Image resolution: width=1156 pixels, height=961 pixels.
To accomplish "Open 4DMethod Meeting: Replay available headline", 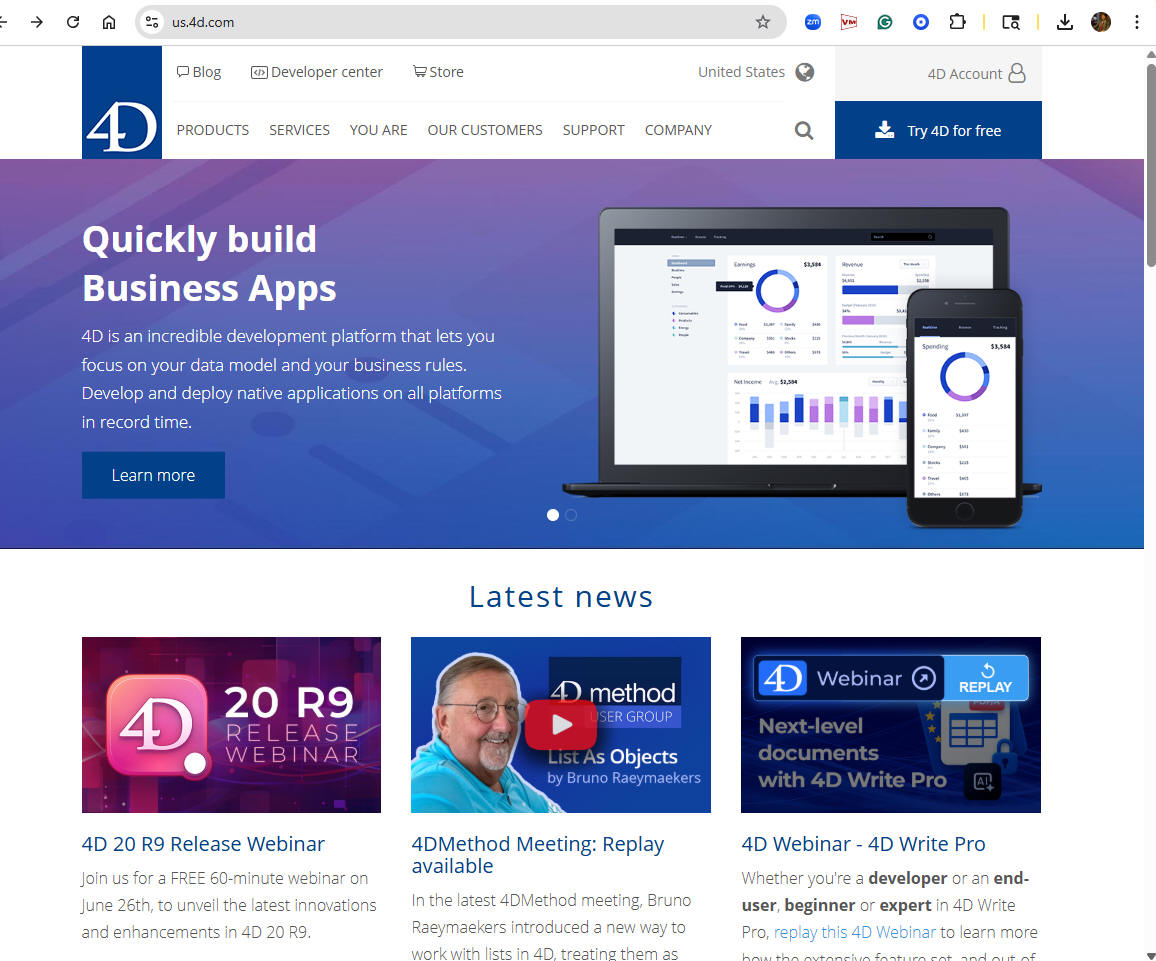I will pos(537,855).
